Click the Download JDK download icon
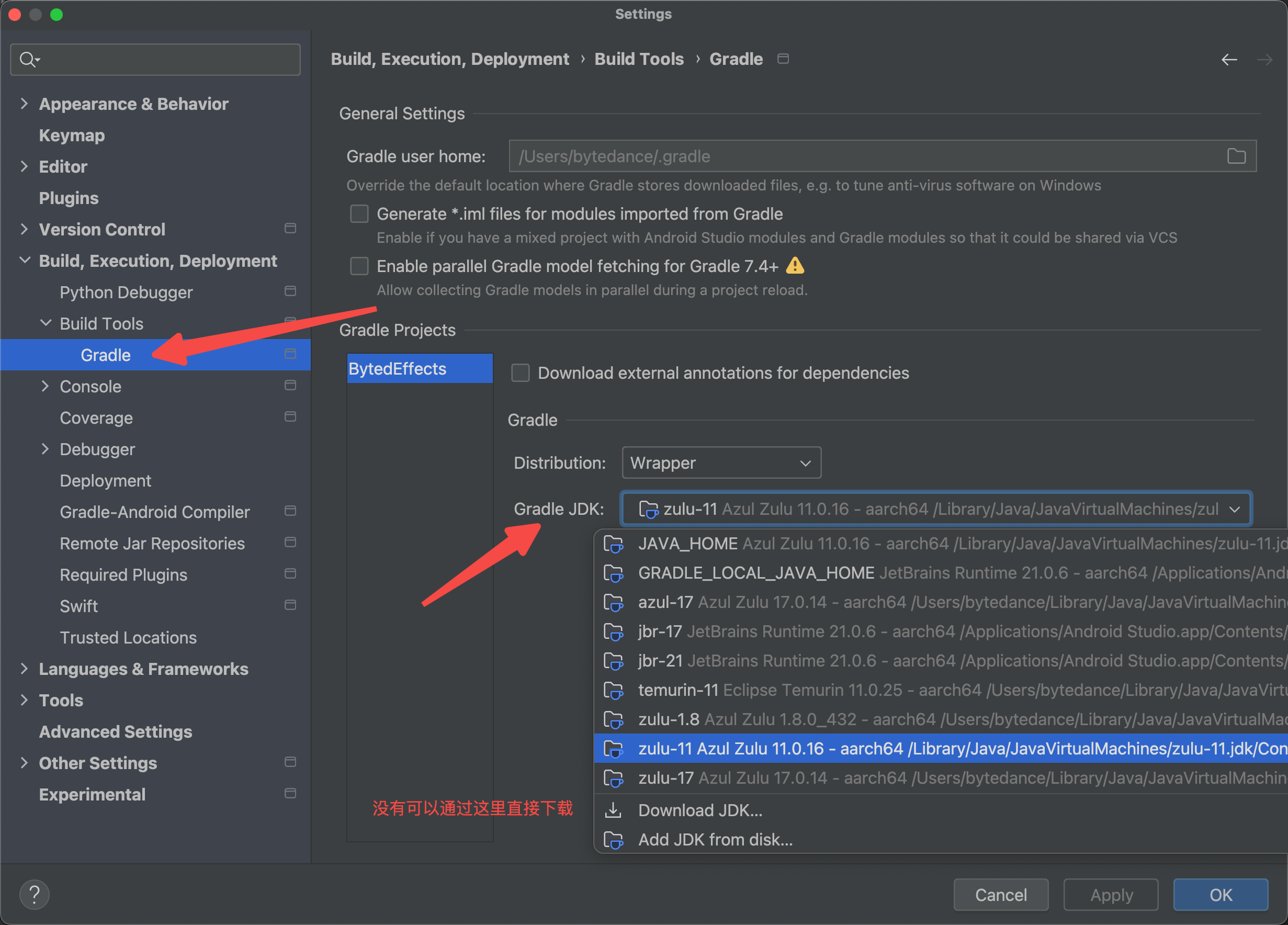Screen dimensions: 1288x925 [613, 810]
